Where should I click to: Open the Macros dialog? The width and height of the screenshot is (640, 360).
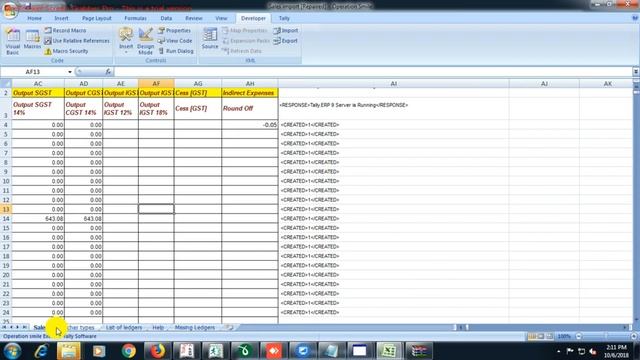tap(32, 40)
